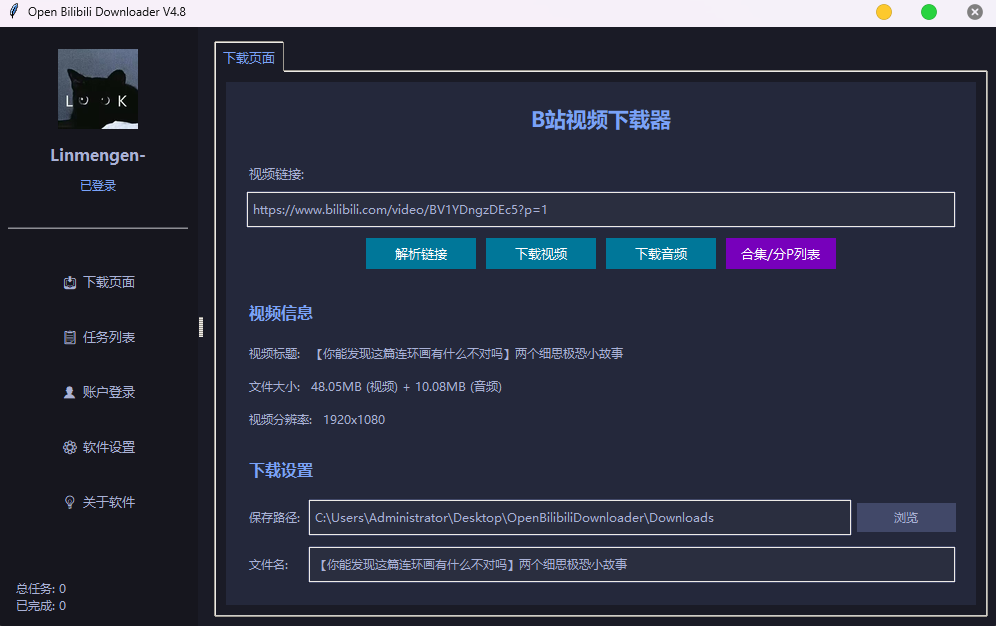Select the 下载页面 tab at top
Image resolution: width=996 pixels, height=626 pixels.
(x=249, y=58)
